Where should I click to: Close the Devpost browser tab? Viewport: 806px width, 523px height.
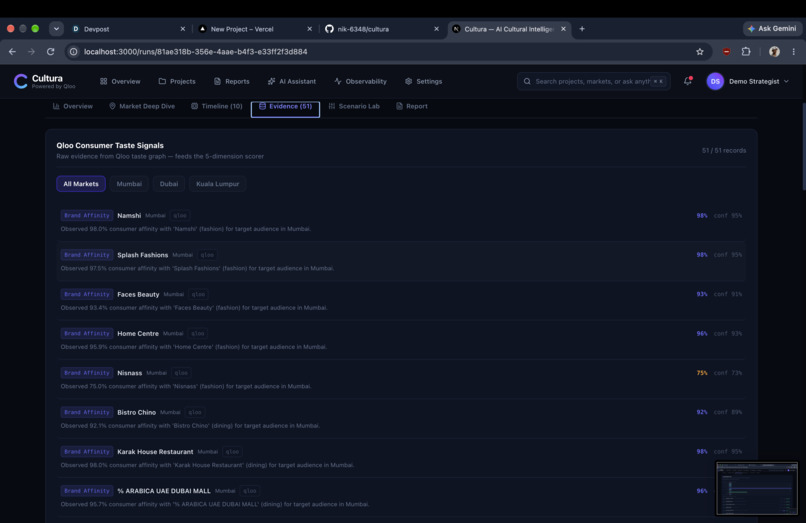coord(182,29)
